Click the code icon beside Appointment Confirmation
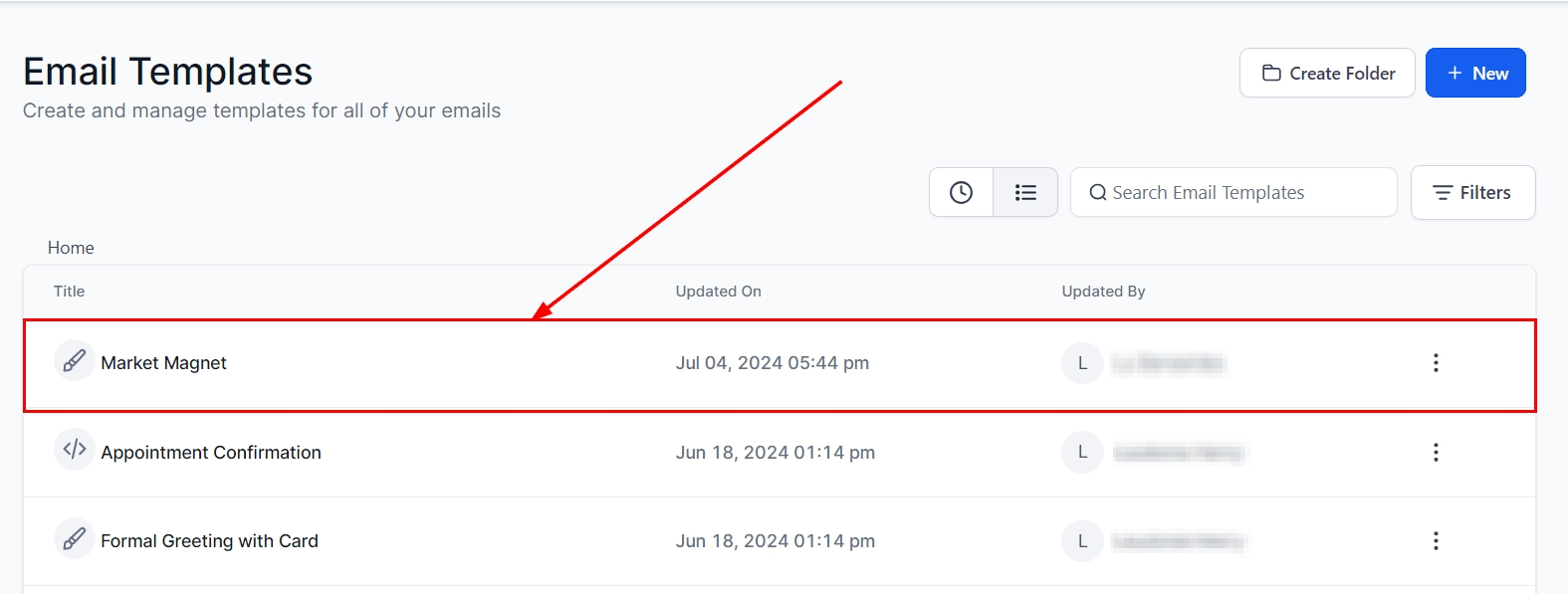Image resolution: width=1568 pixels, height=594 pixels. [74, 450]
